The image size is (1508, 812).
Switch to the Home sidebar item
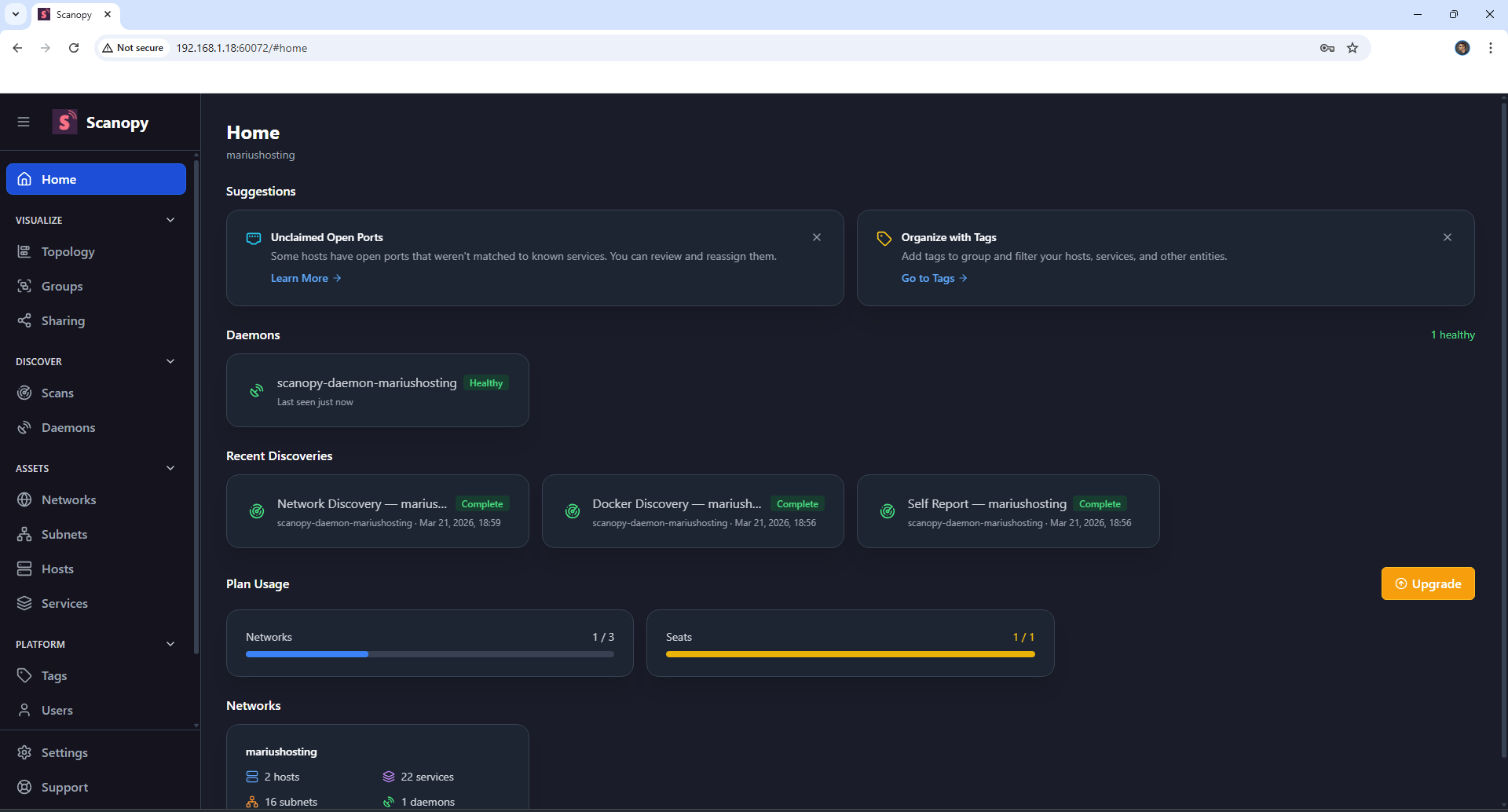pos(59,179)
